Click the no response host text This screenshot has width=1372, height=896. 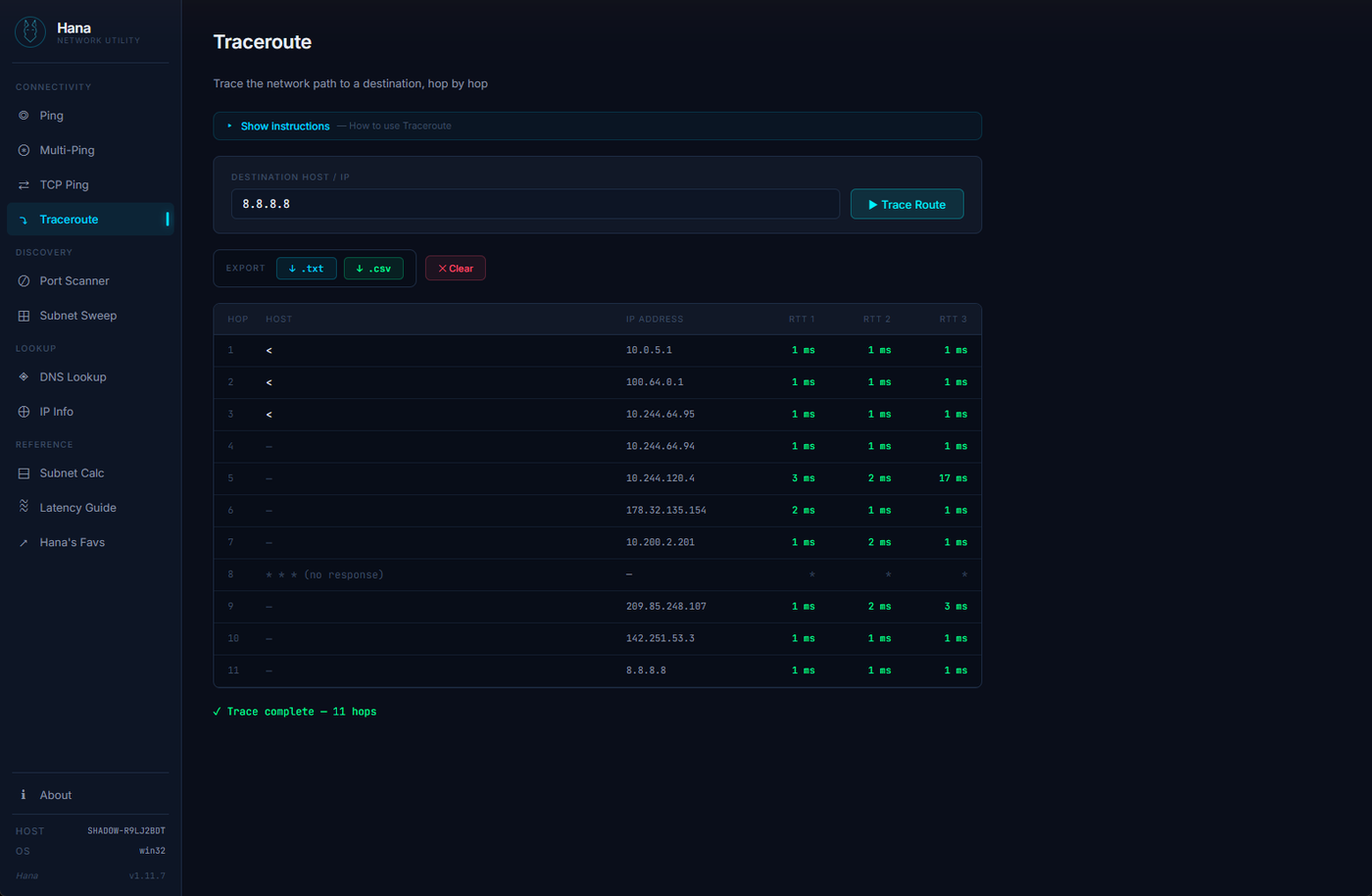pyautogui.click(x=324, y=574)
